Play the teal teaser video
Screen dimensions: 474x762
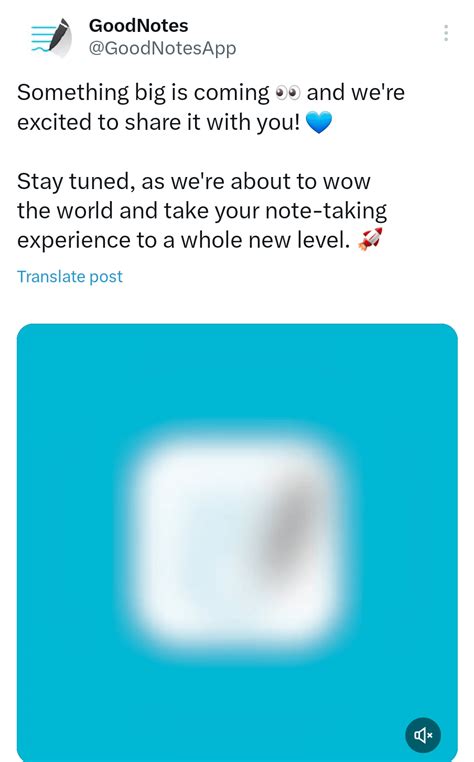pos(237,543)
